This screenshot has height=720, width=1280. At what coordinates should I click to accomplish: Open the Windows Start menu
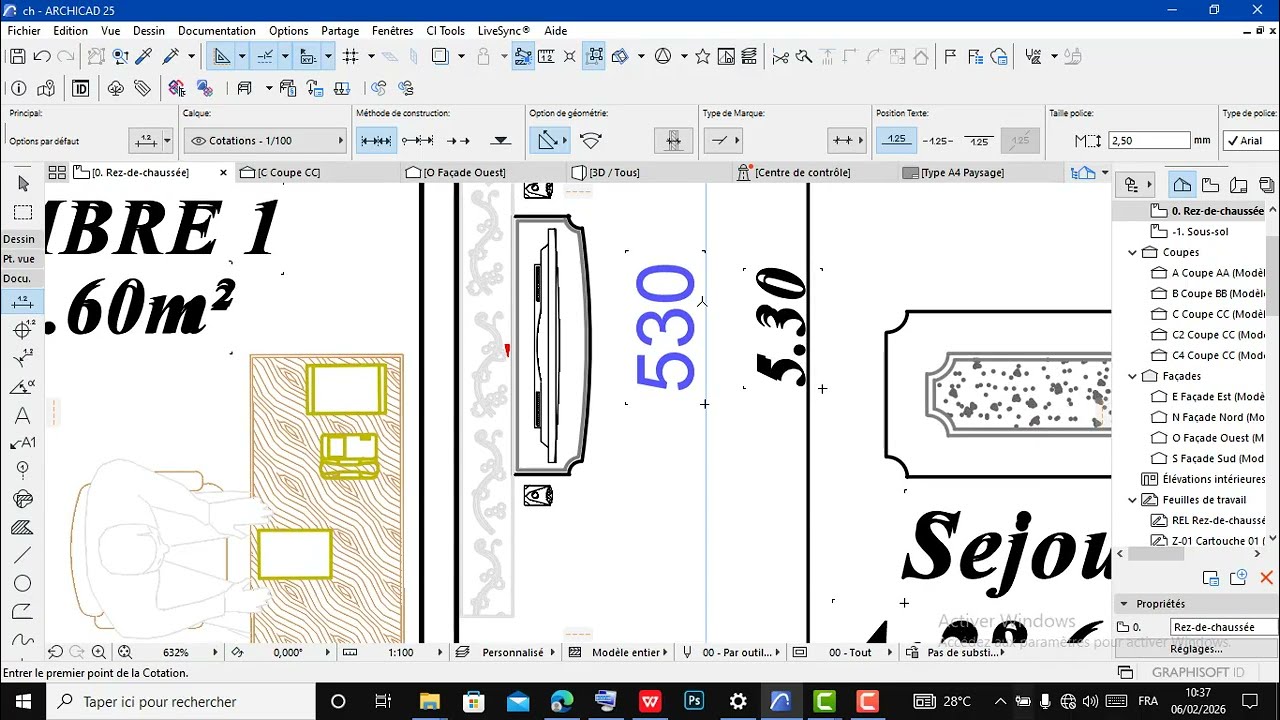click(23, 701)
